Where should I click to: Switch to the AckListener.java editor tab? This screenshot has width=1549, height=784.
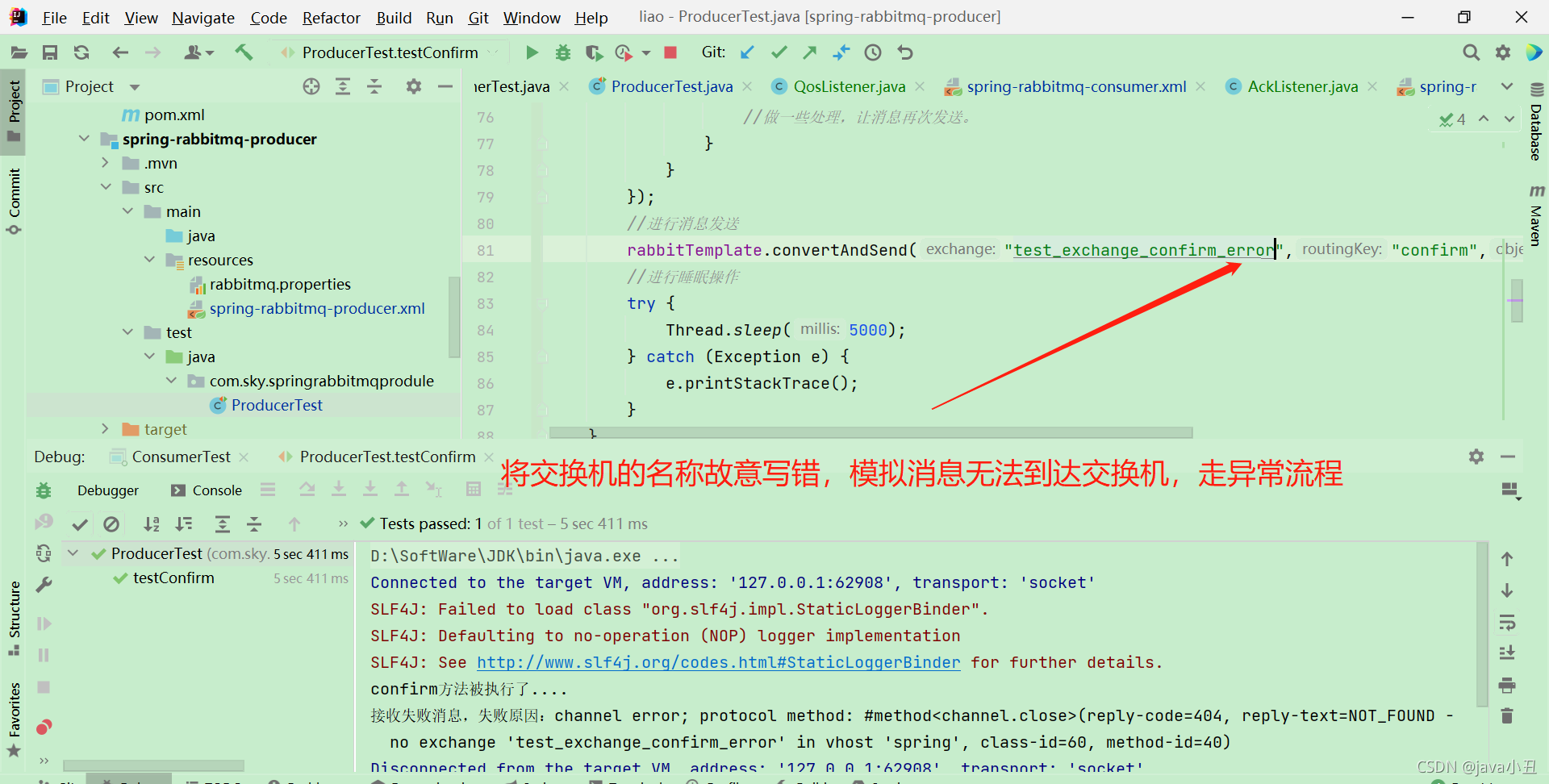coord(1302,86)
